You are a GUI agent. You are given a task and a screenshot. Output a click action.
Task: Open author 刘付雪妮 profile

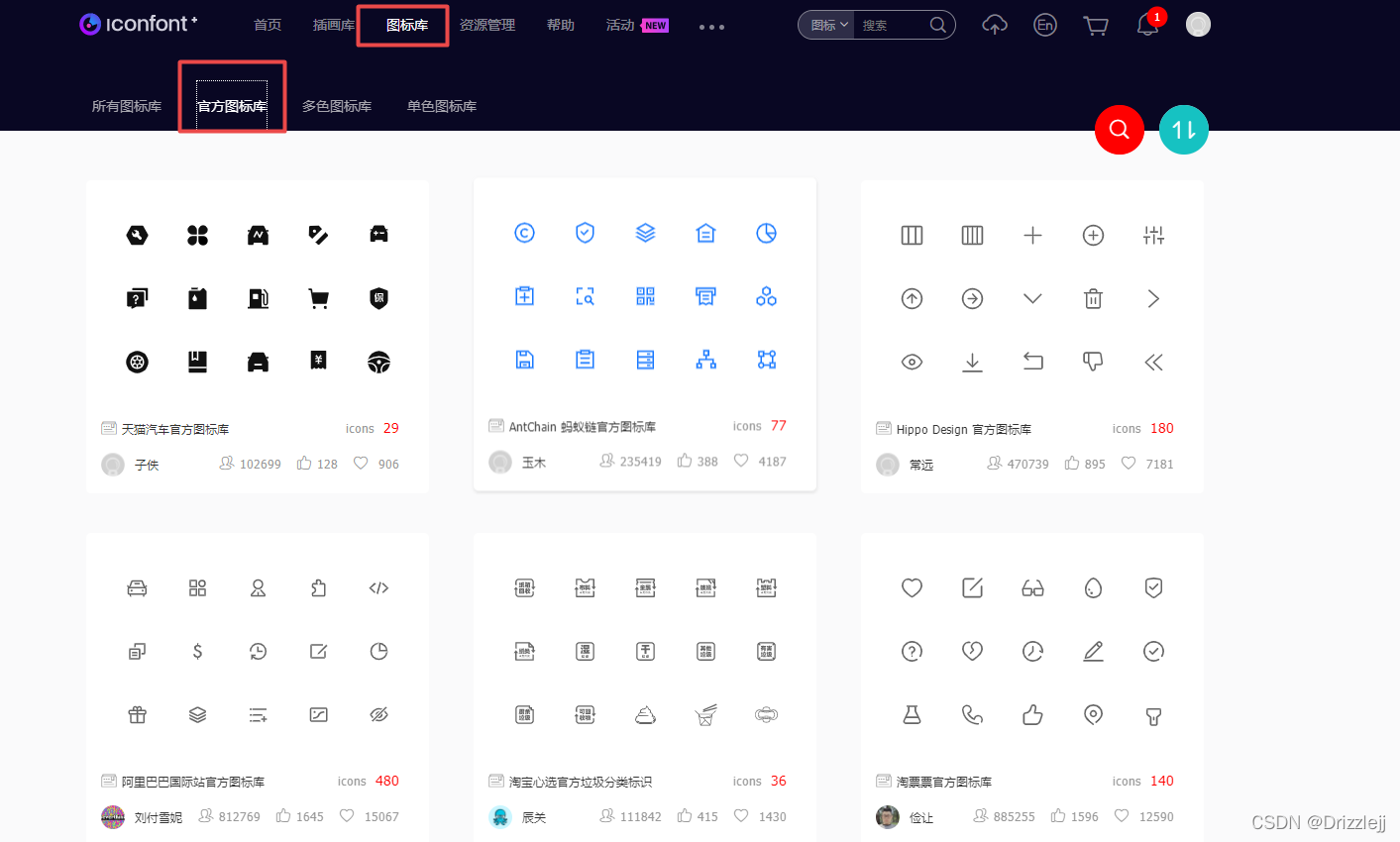(159, 817)
